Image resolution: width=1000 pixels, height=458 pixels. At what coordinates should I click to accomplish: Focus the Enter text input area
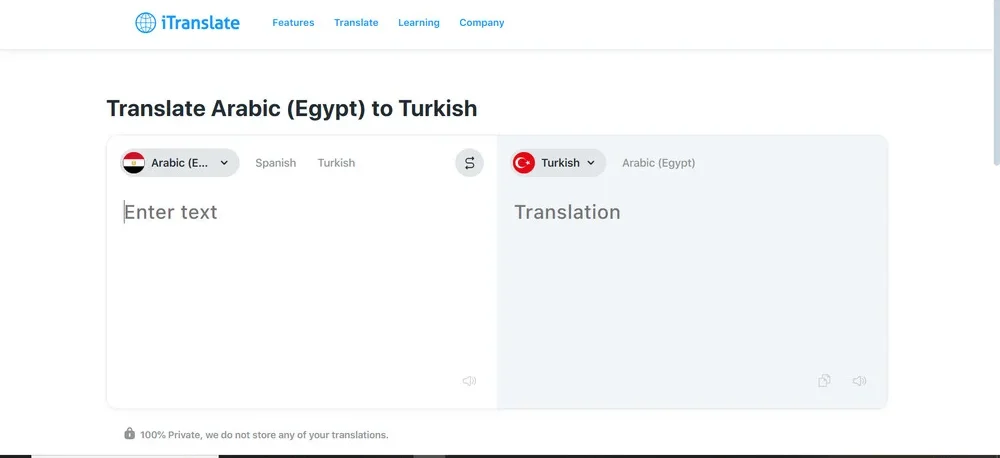[x=301, y=281]
